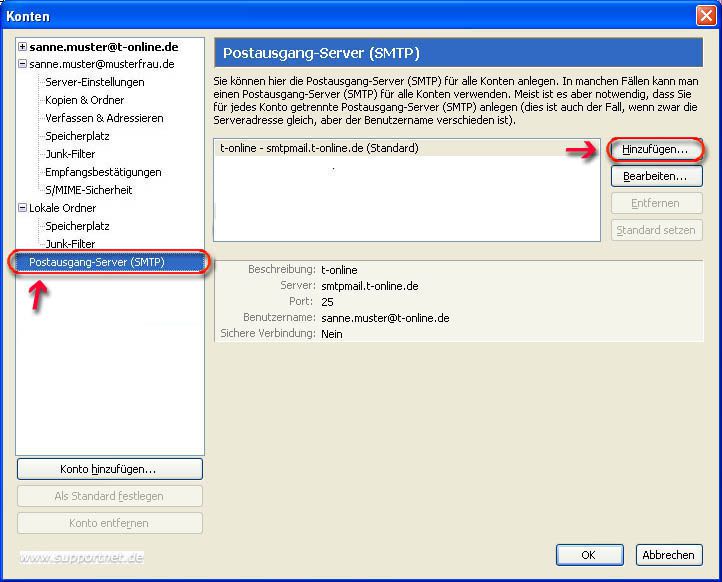Open Kopien & Ordner settings
722x582 pixels.
coord(85,100)
